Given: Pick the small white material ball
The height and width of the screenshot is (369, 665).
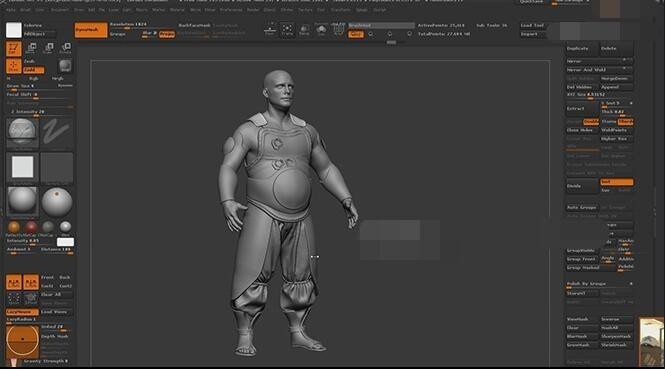Looking at the screenshot, I should (65, 227).
